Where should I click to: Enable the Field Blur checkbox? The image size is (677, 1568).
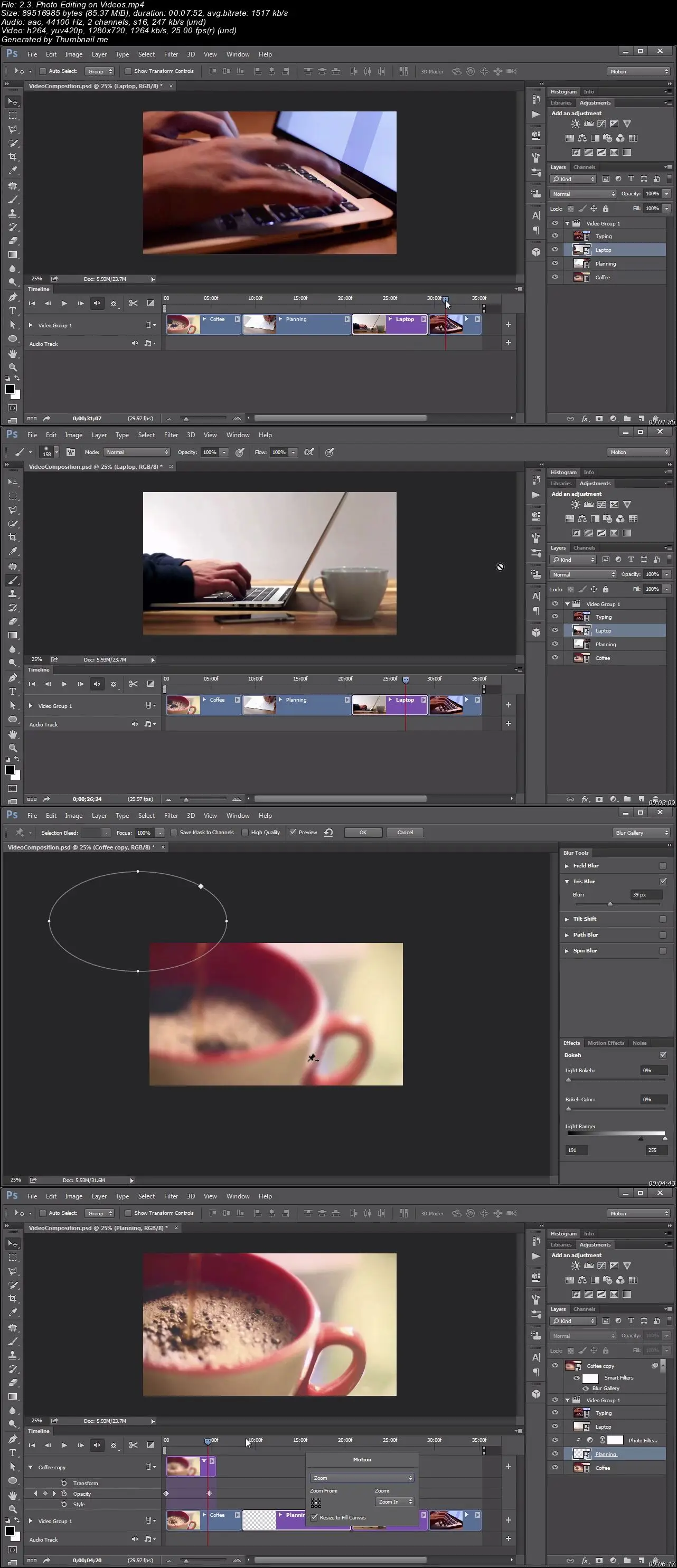[662, 865]
